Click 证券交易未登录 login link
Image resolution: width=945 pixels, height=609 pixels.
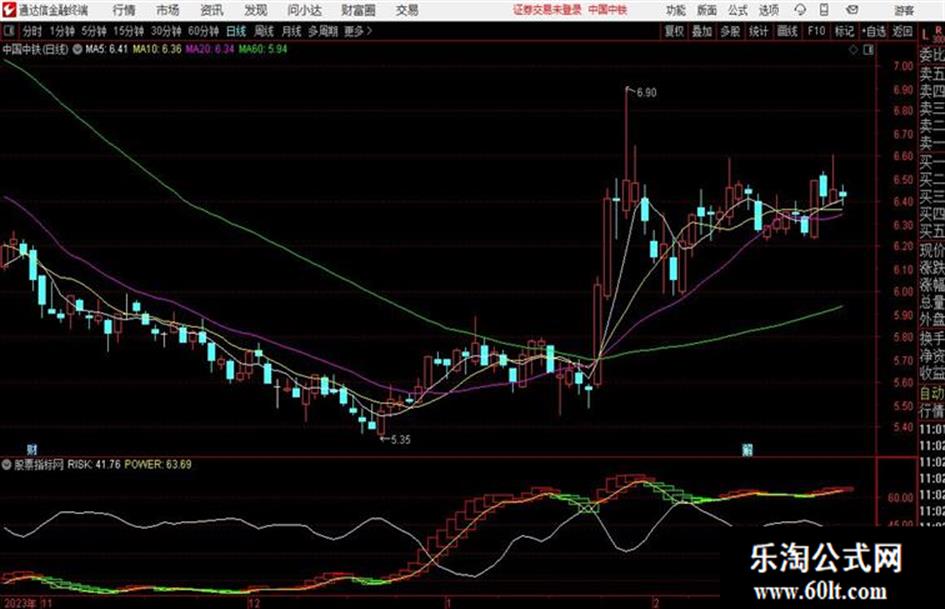point(547,10)
